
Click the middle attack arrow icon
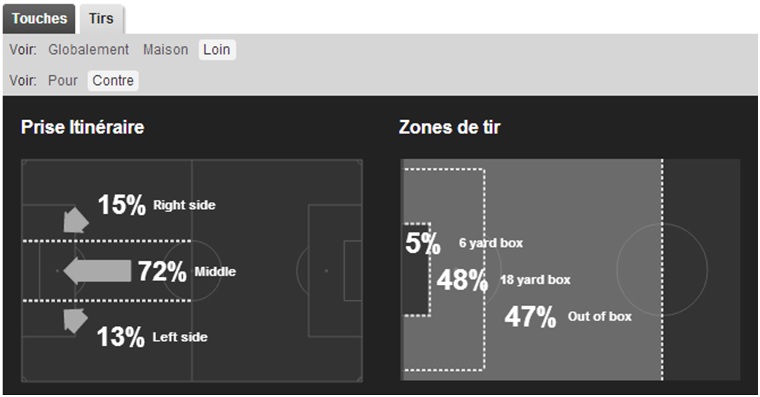pos(97,271)
